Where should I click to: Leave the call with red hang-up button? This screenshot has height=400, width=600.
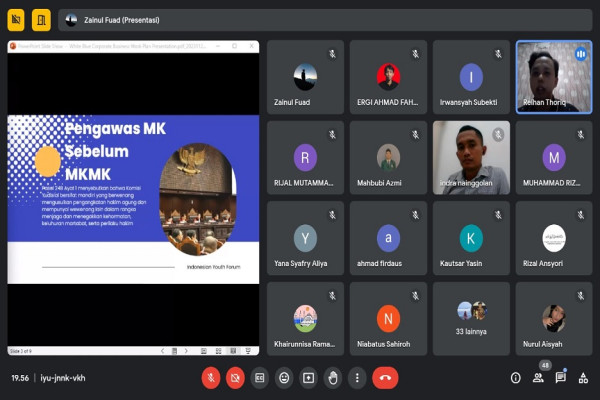385,378
